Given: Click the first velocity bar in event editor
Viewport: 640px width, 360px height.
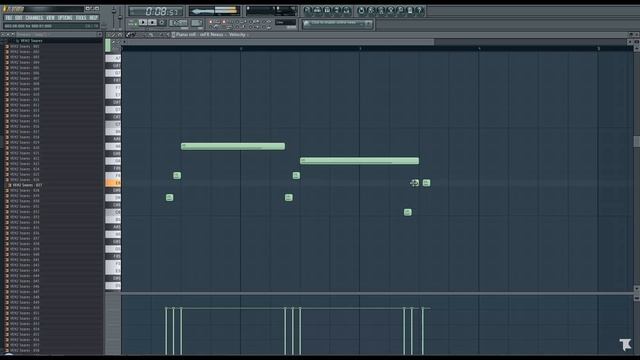Looking at the screenshot, I should (166, 331).
